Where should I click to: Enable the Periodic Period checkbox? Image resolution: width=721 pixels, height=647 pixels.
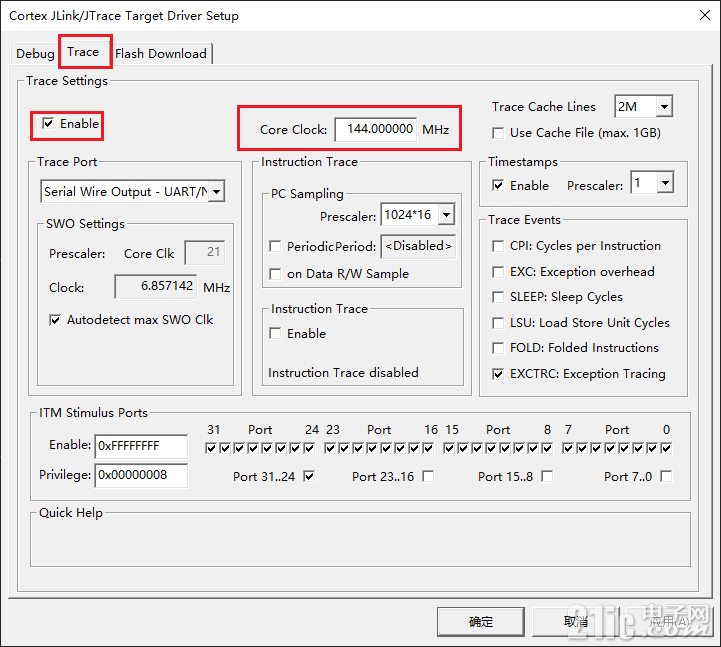275,246
